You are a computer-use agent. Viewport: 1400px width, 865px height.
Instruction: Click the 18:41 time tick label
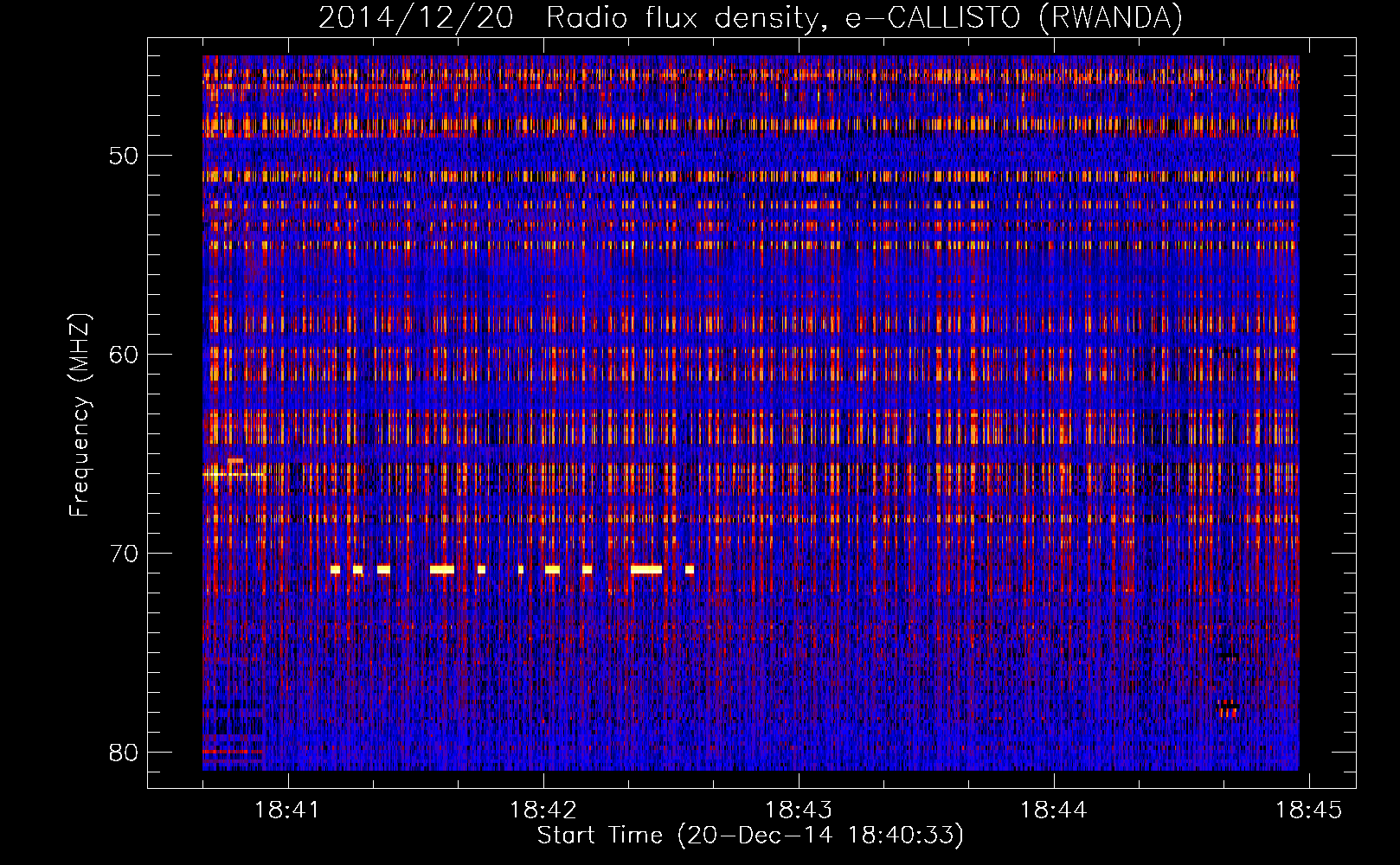coord(286,810)
